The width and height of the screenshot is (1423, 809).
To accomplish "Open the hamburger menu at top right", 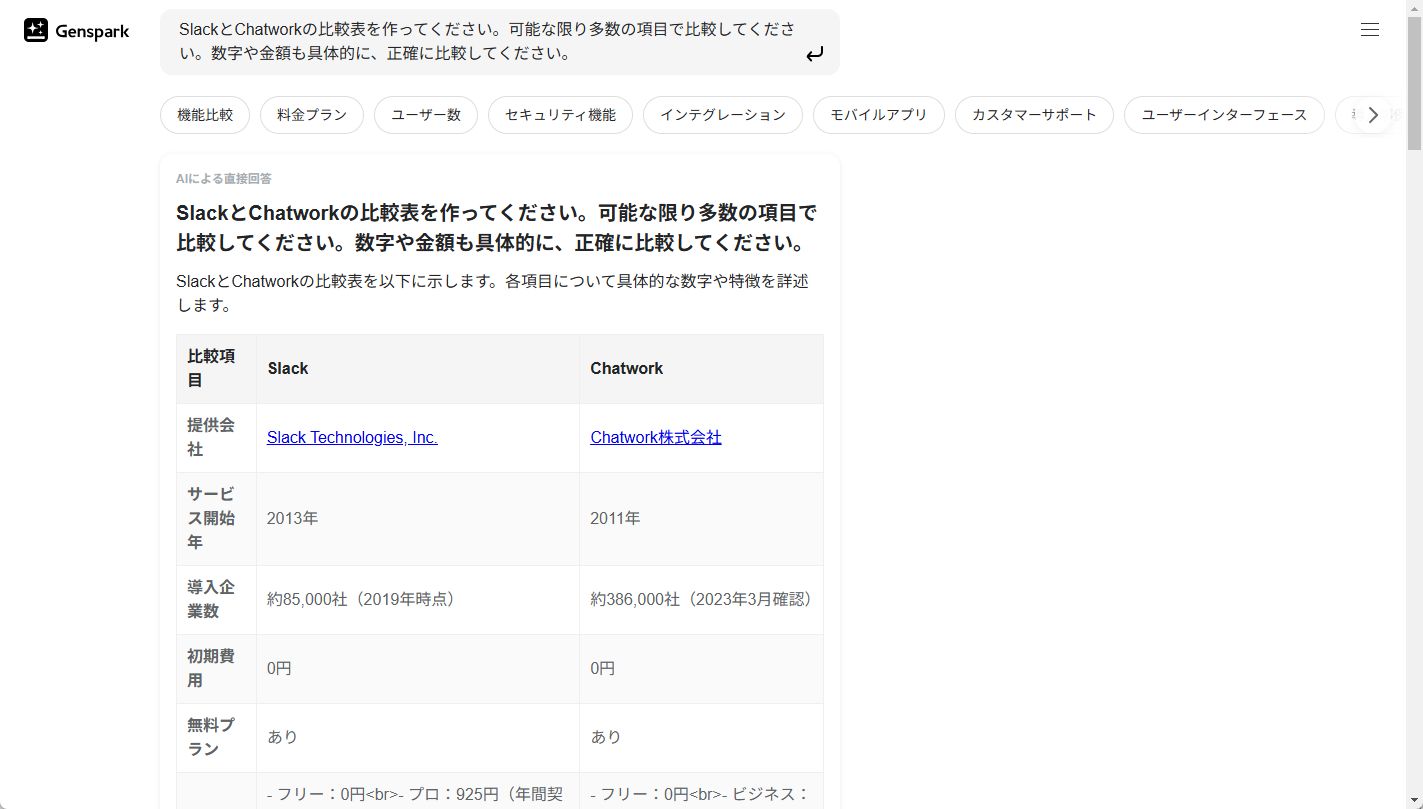I will pyautogui.click(x=1369, y=29).
